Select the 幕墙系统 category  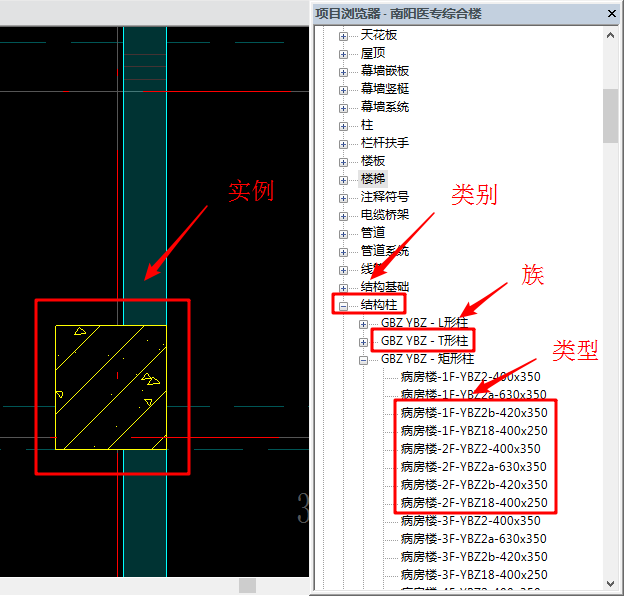coord(385,107)
